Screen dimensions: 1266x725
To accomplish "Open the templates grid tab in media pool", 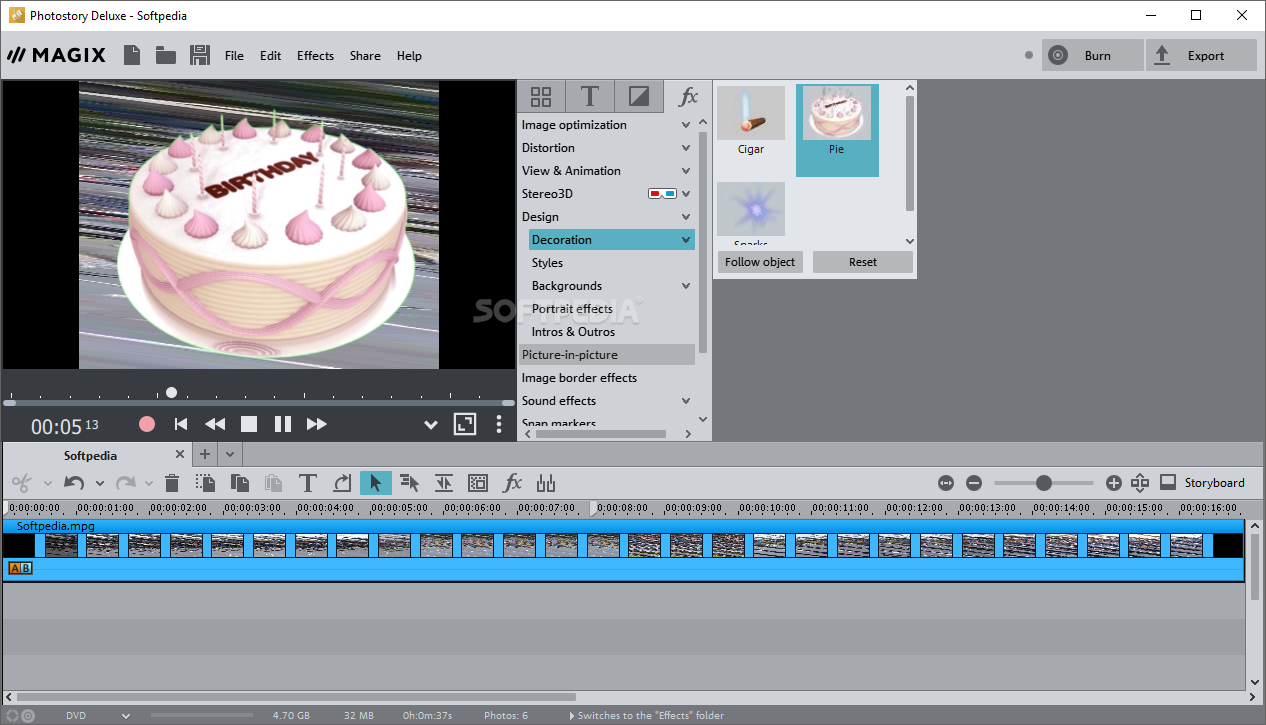I will [x=541, y=97].
